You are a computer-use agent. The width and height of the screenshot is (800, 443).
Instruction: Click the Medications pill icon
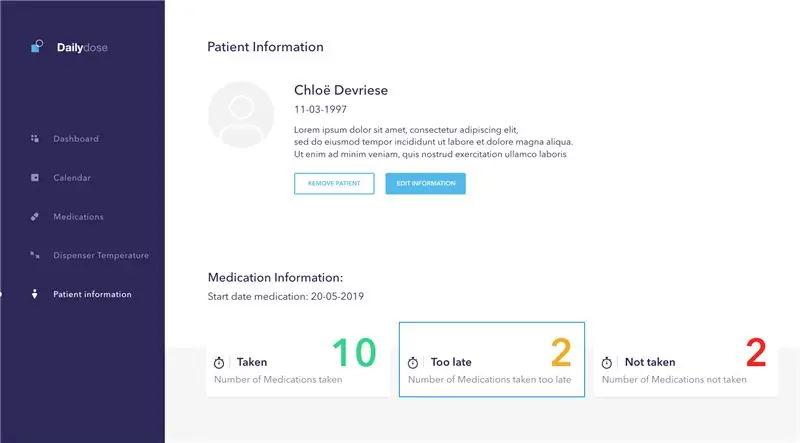35,216
